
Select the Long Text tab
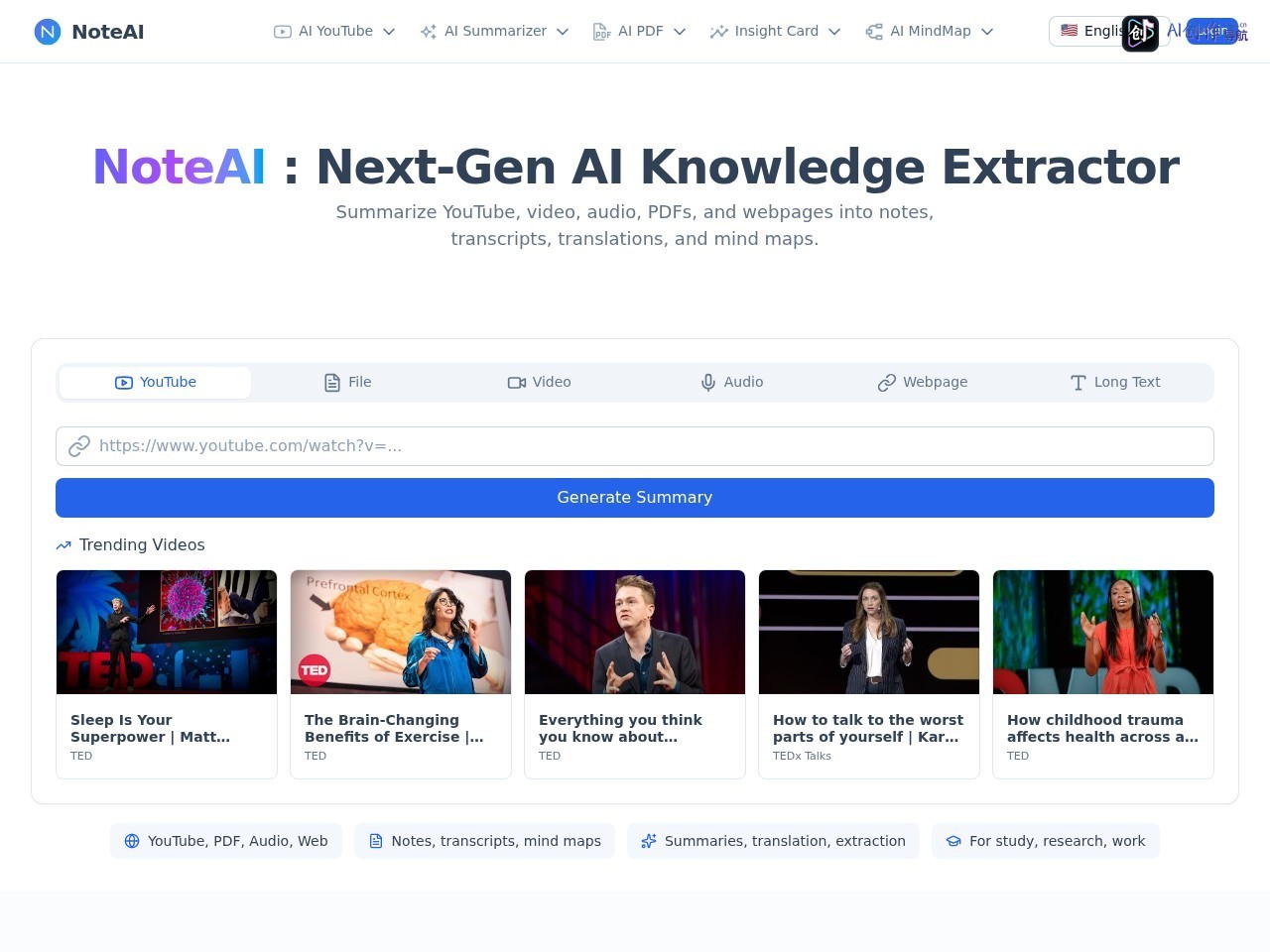pos(1115,383)
